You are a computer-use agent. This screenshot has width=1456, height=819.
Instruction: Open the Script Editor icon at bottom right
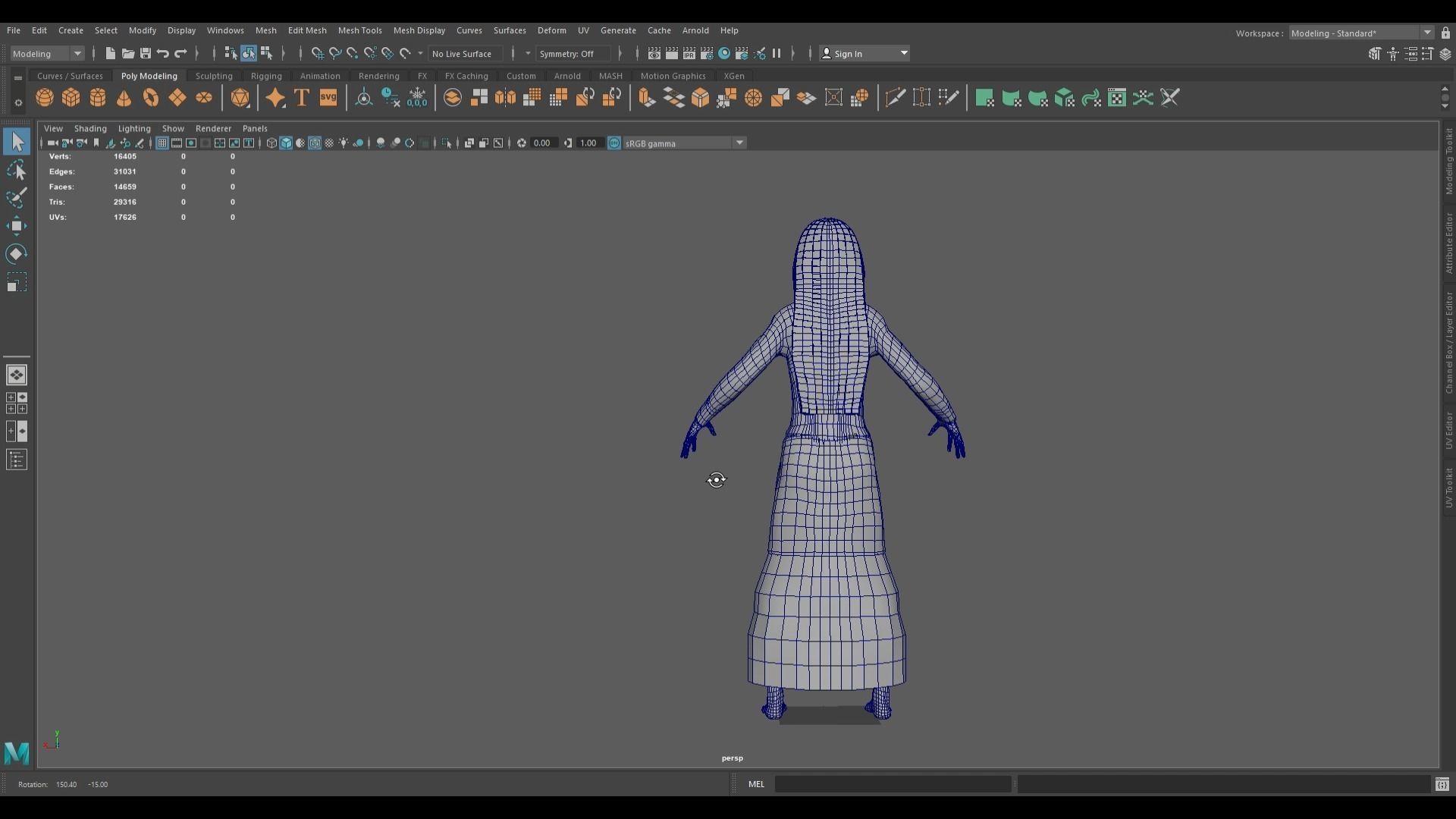click(1442, 784)
